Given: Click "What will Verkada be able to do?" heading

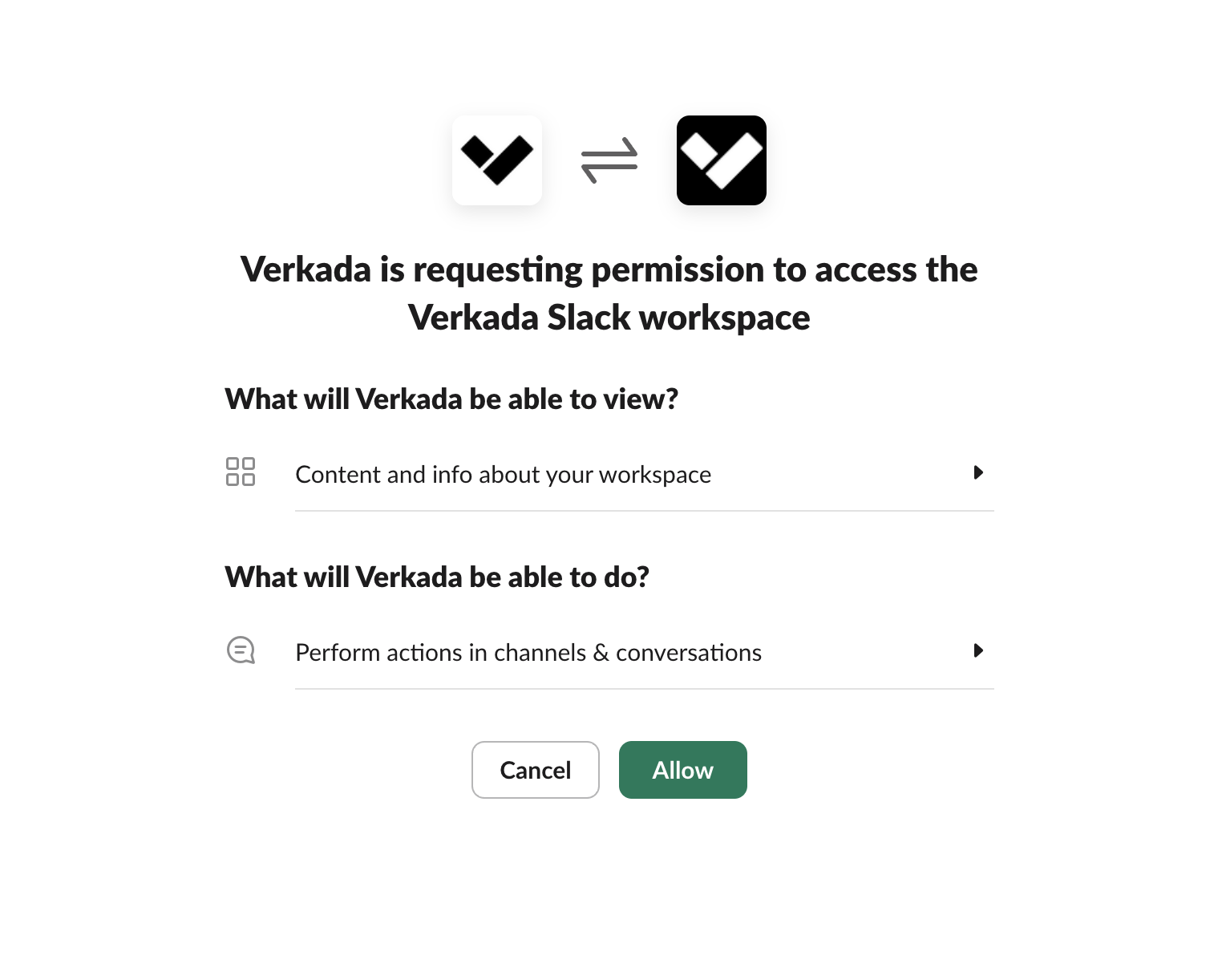Looking at the screenshot, I should [437, 577].
